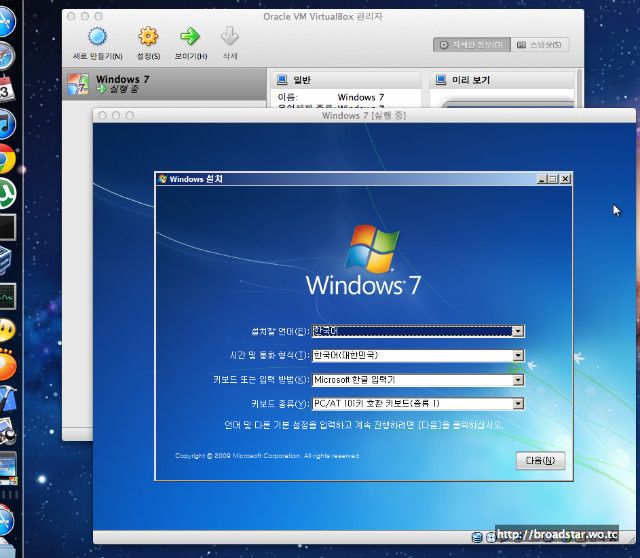This screenshot has height=558, width=640.
Task: Click the Discard (삭제) down-arrow icon
Action: pyautogui.click(x=230, y=37)
